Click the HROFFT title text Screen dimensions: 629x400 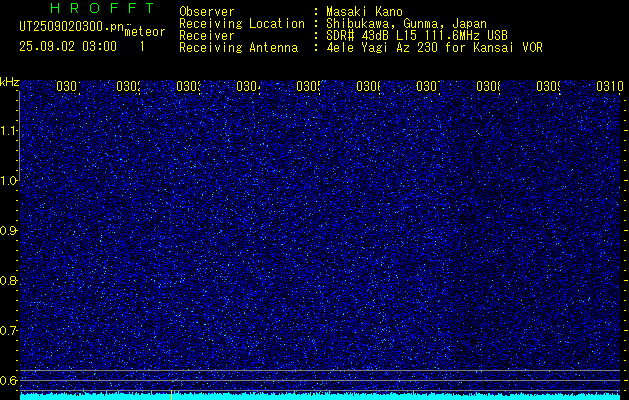[102, 8]
